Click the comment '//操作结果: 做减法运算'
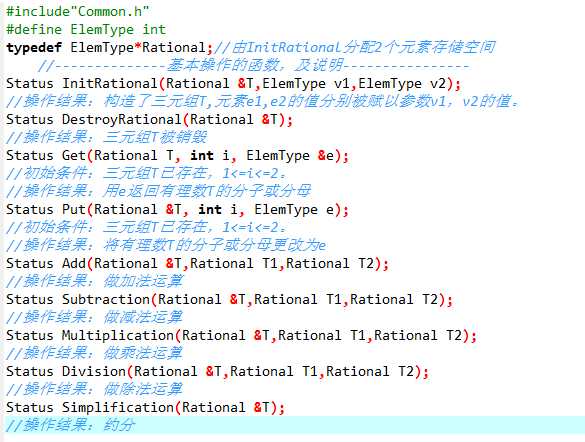This screenshot has width=585, height=442. coord(94,317)
